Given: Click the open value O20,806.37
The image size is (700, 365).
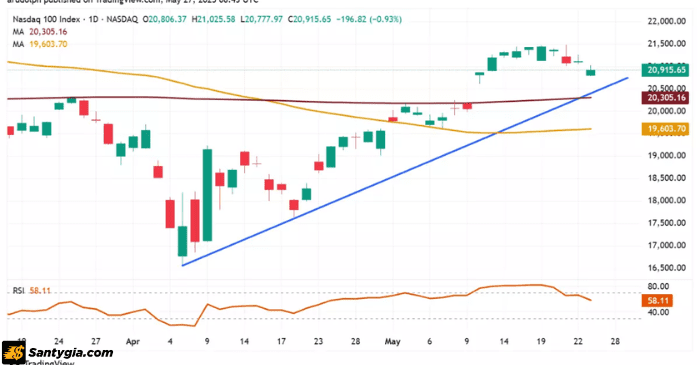Looking at the screenshot, I should [165, 19].
